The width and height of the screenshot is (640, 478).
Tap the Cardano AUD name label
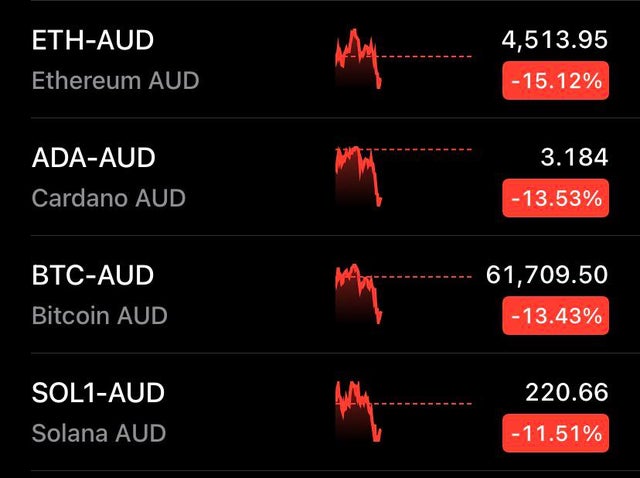click(109, 198)
